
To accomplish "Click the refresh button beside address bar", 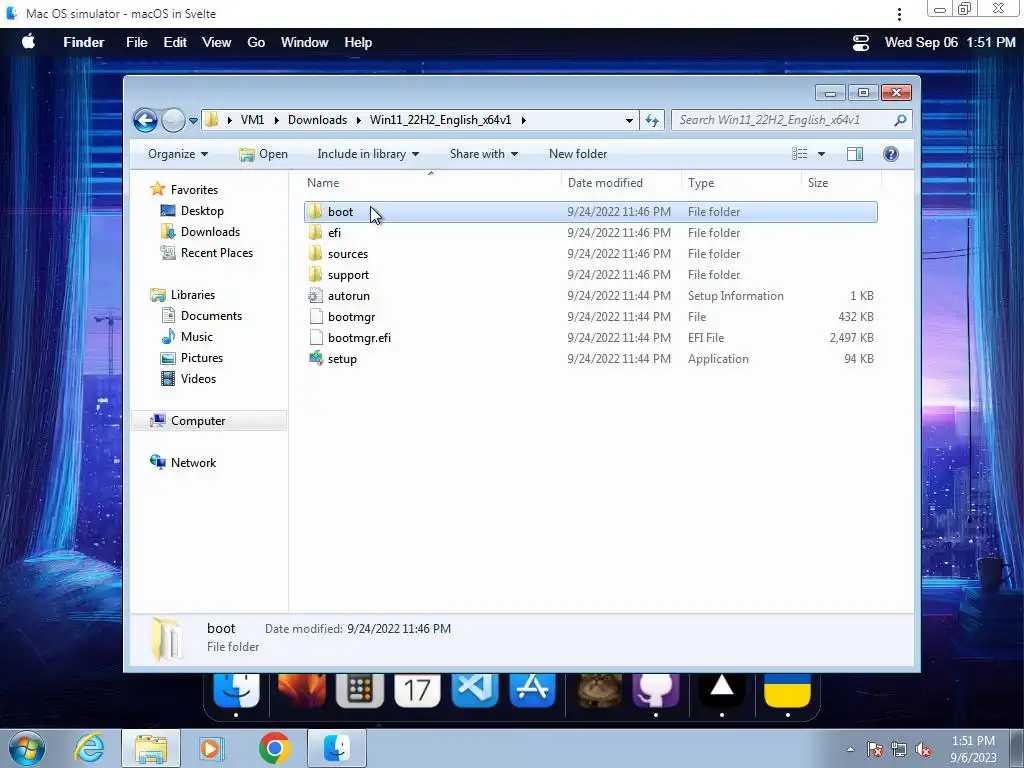I will [x=652, y=120].
